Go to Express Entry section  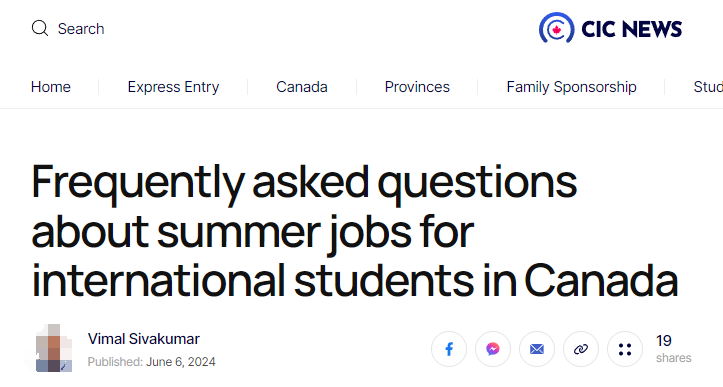pyautogui.click(x=173, y=87)
